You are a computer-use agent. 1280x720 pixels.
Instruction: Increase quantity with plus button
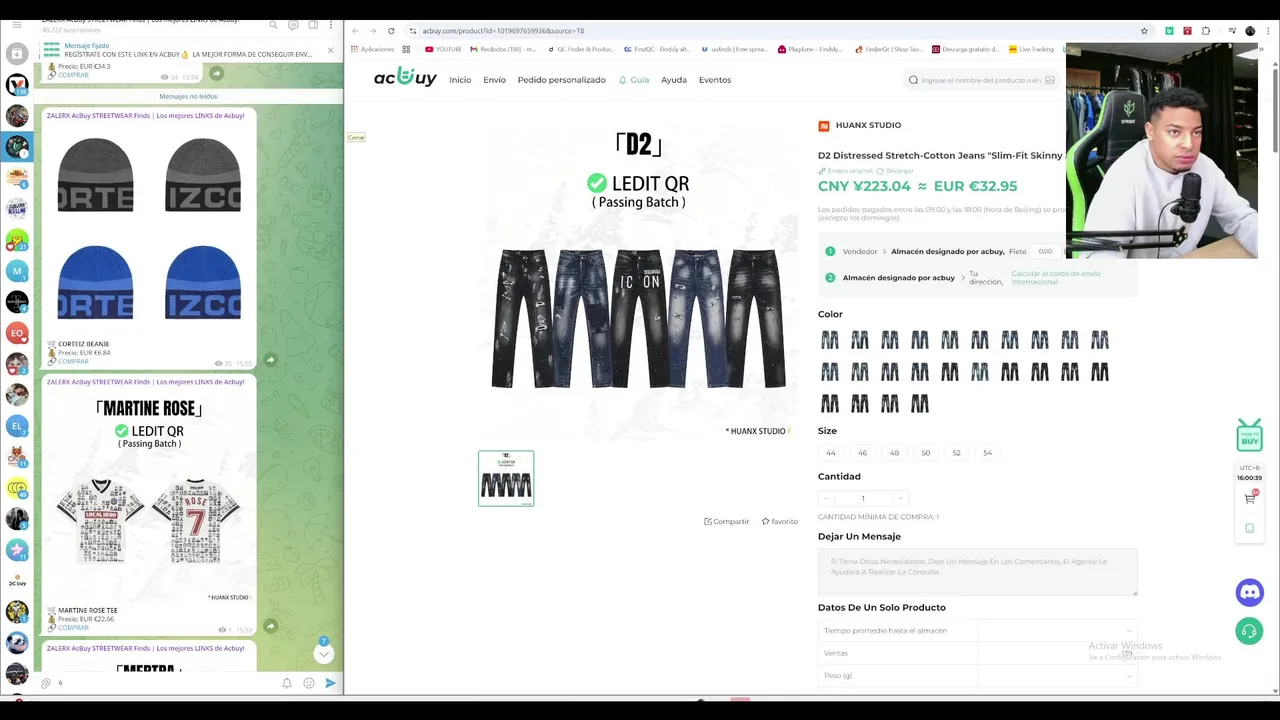(x=900, y=498)
